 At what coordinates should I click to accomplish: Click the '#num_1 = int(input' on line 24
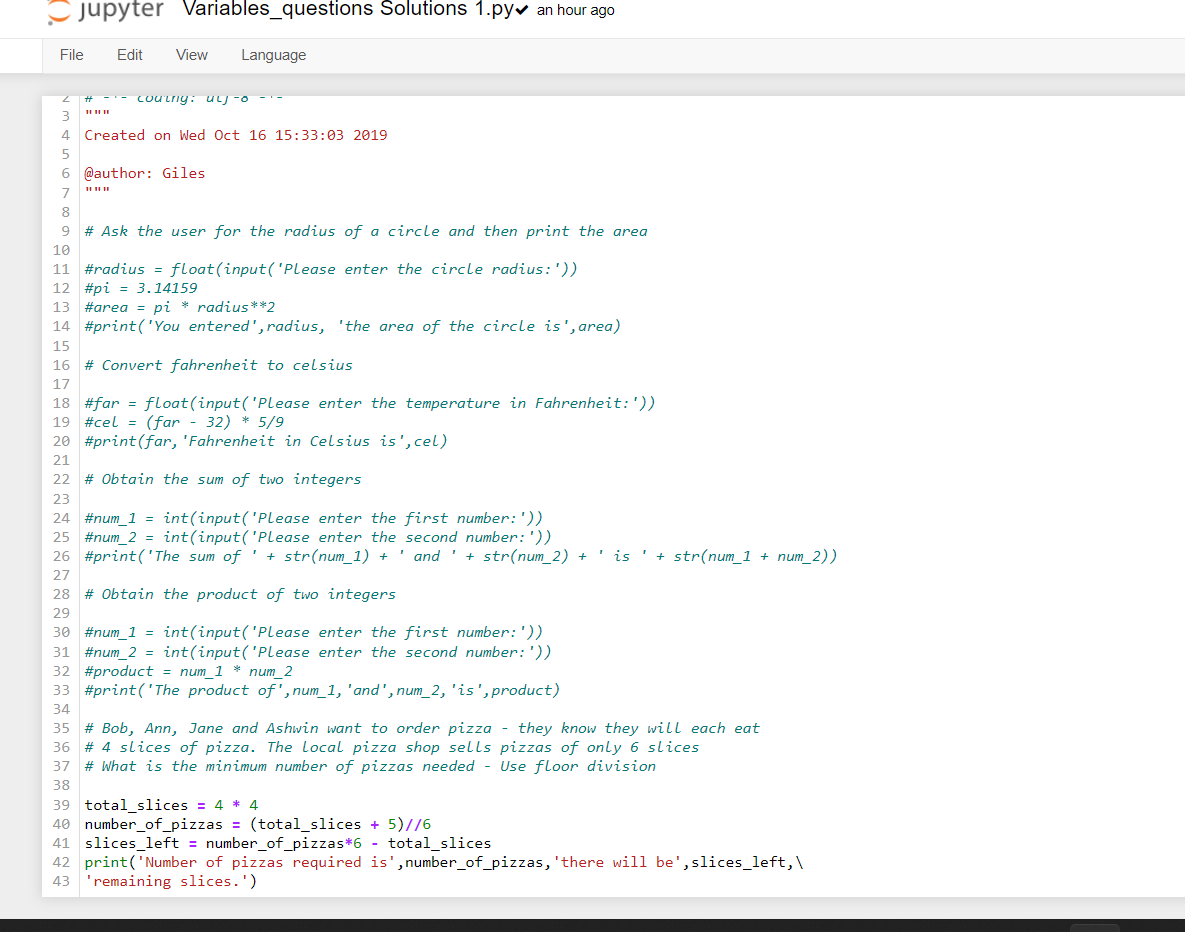tap(314, 518)
